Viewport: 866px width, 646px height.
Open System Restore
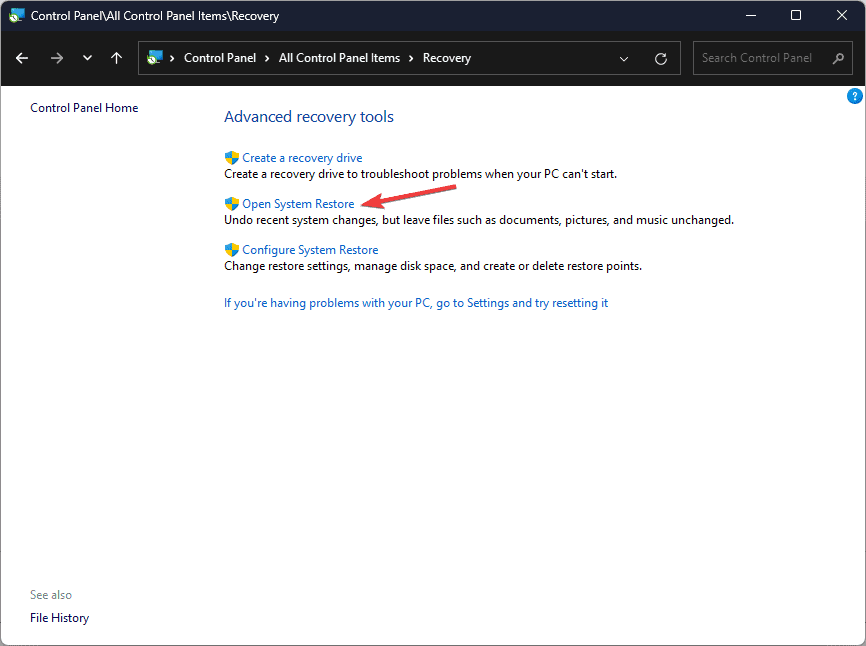pos(297,203)
